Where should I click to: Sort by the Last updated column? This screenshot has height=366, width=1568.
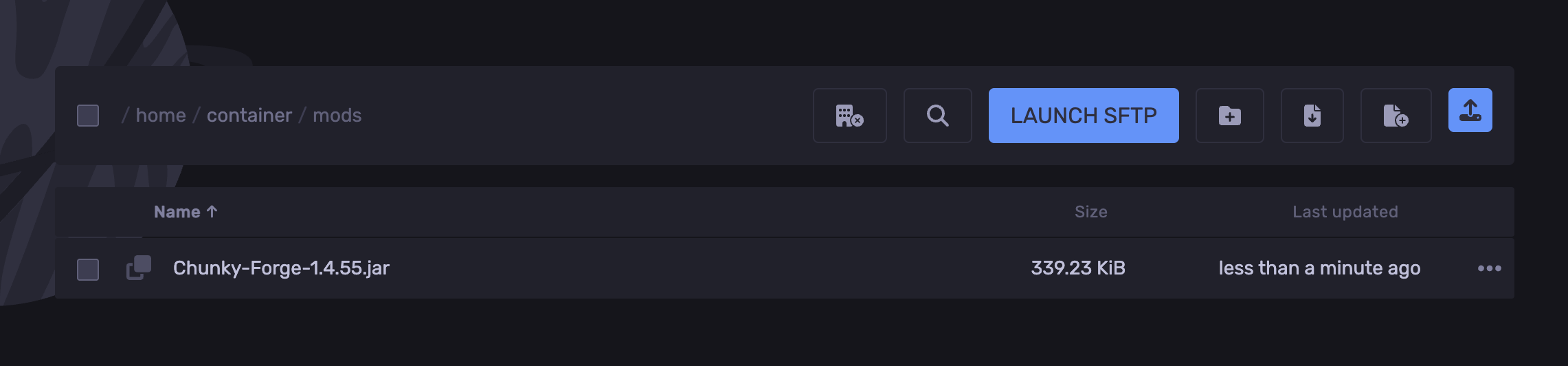click(x=1345, y=212)
